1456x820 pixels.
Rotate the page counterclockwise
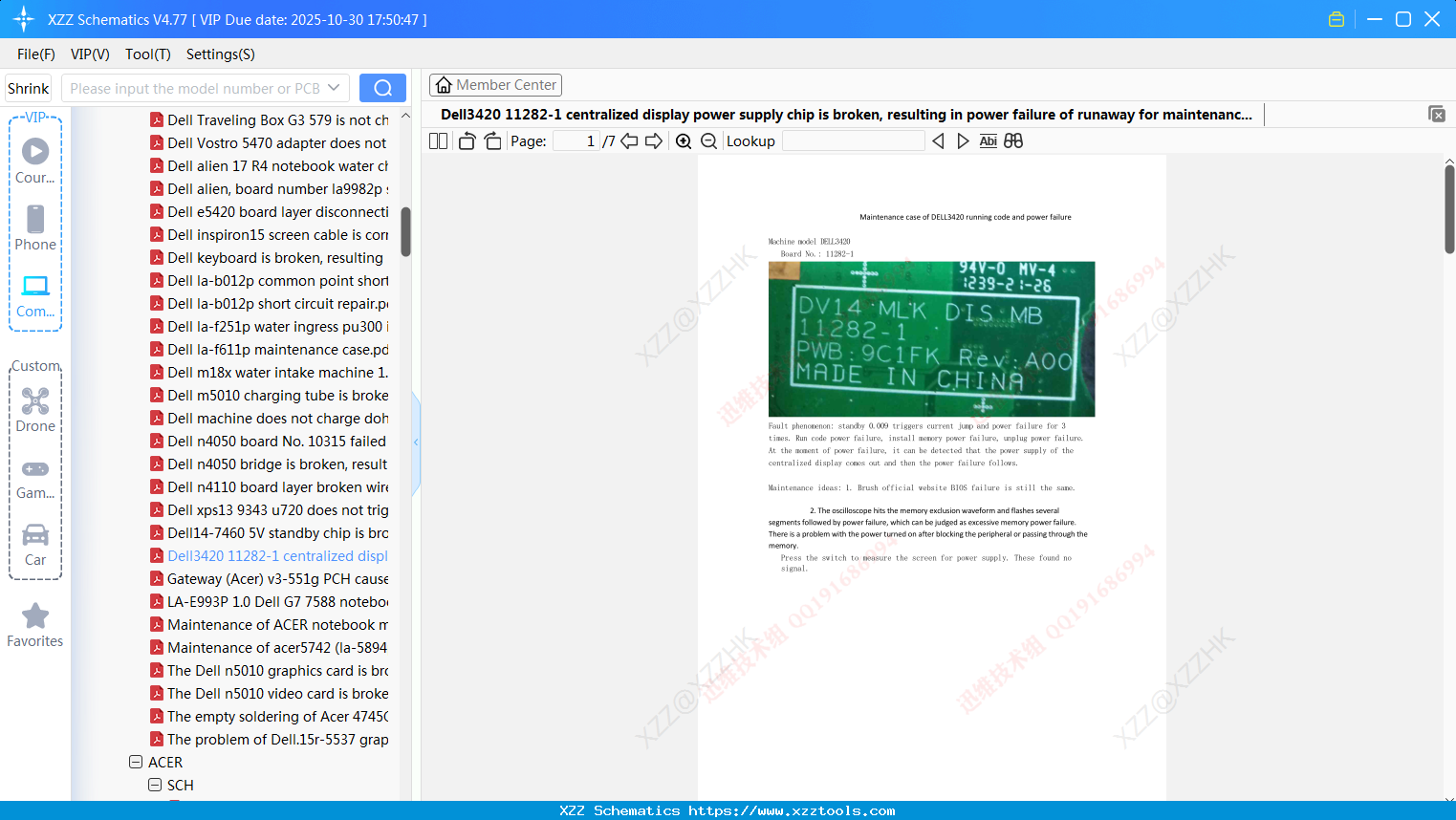pos(467,141)
